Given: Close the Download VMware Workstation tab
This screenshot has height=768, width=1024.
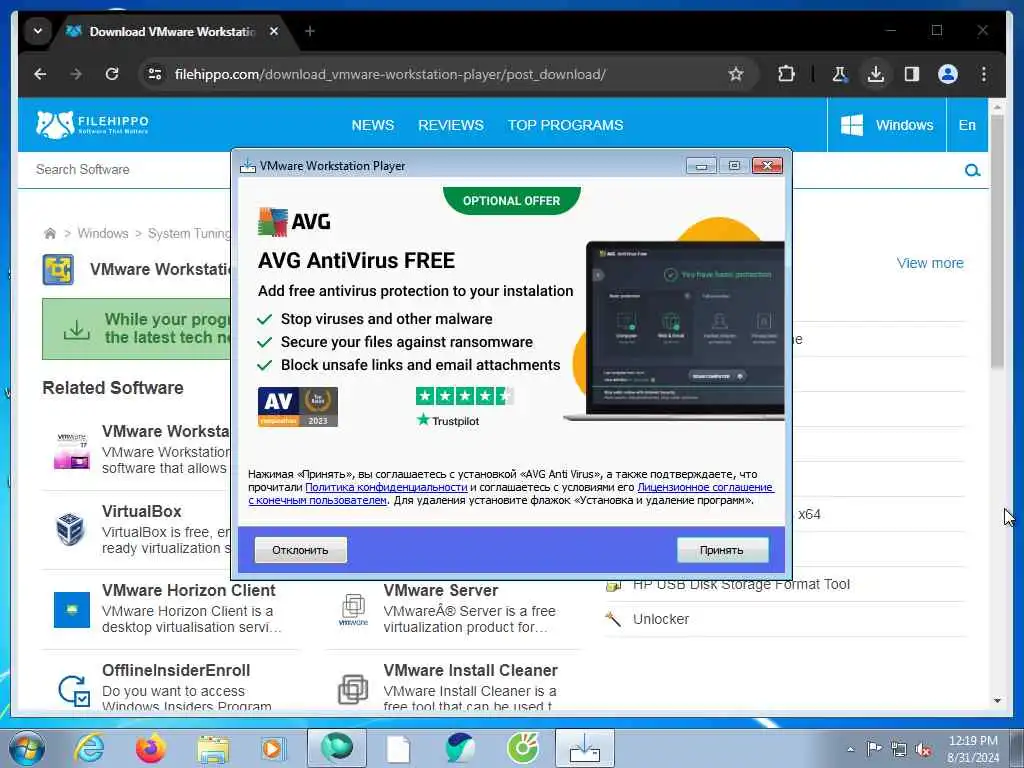Looking at the screenshot, I should 274,31.
